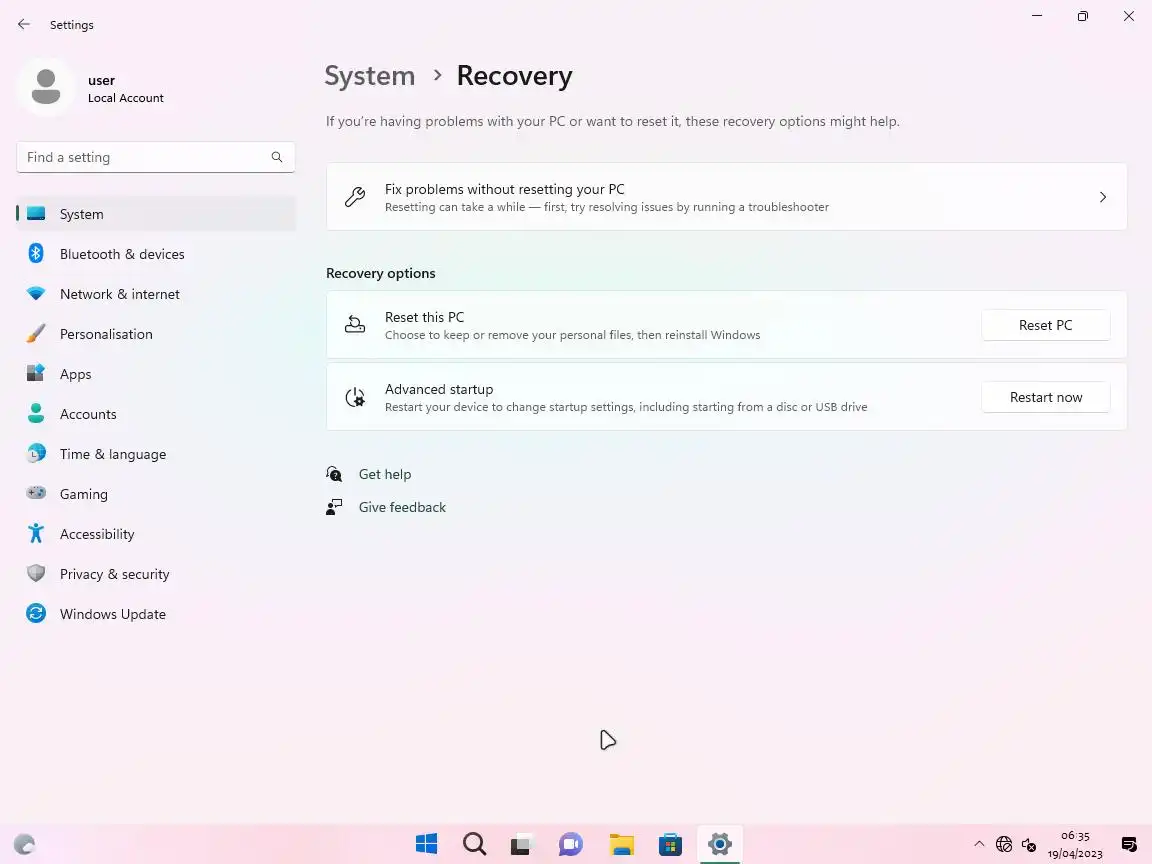
Task: Select Accounts in the sidebar
Action: tap(156, 414)
